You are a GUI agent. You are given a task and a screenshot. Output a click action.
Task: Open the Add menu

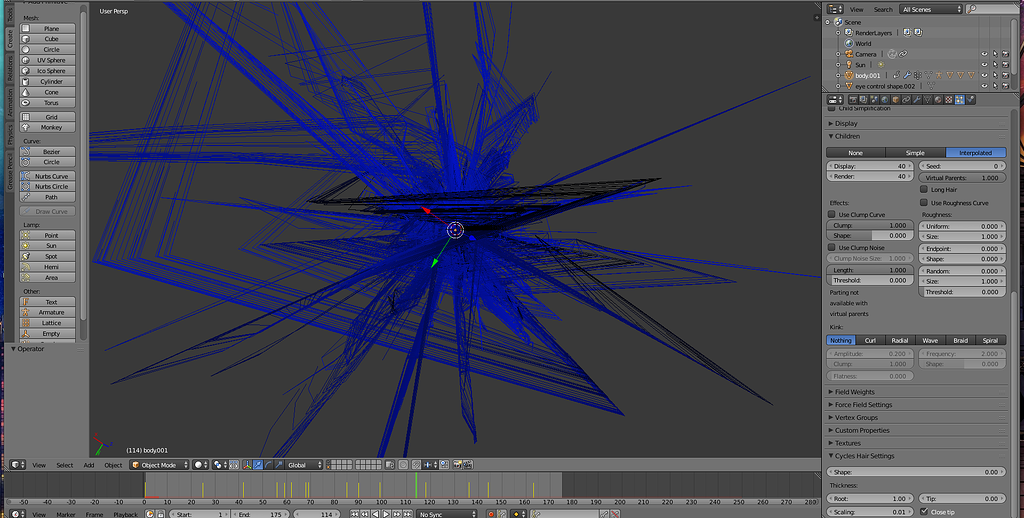click(x=89, y=465)
